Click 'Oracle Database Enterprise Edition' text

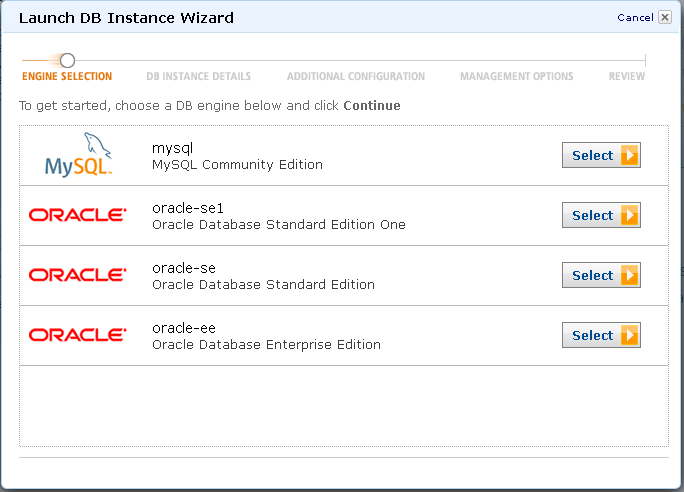(267, 345)
